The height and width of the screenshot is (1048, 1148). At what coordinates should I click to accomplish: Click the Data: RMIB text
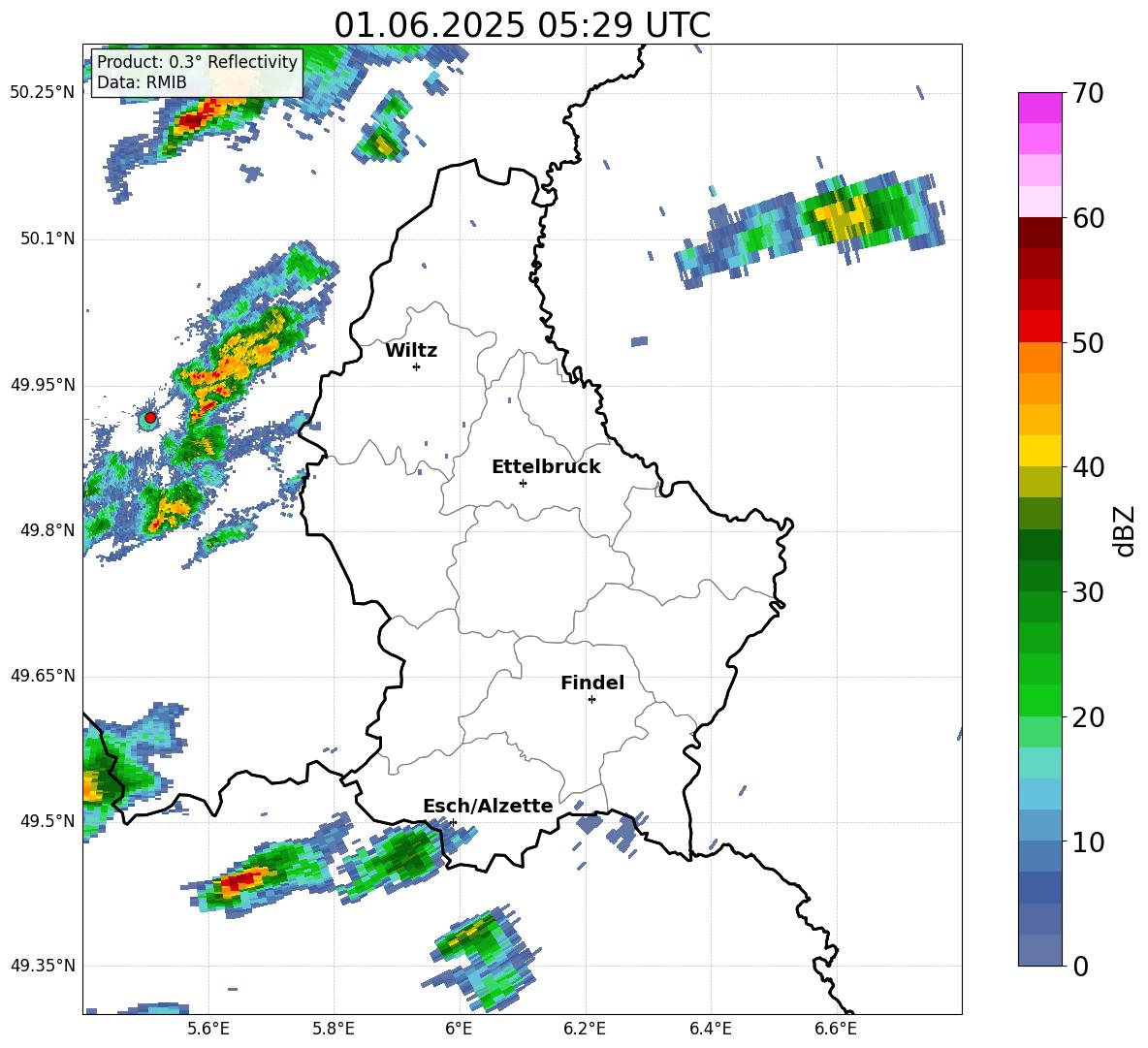pyautogui.click(x=142, y=82)
